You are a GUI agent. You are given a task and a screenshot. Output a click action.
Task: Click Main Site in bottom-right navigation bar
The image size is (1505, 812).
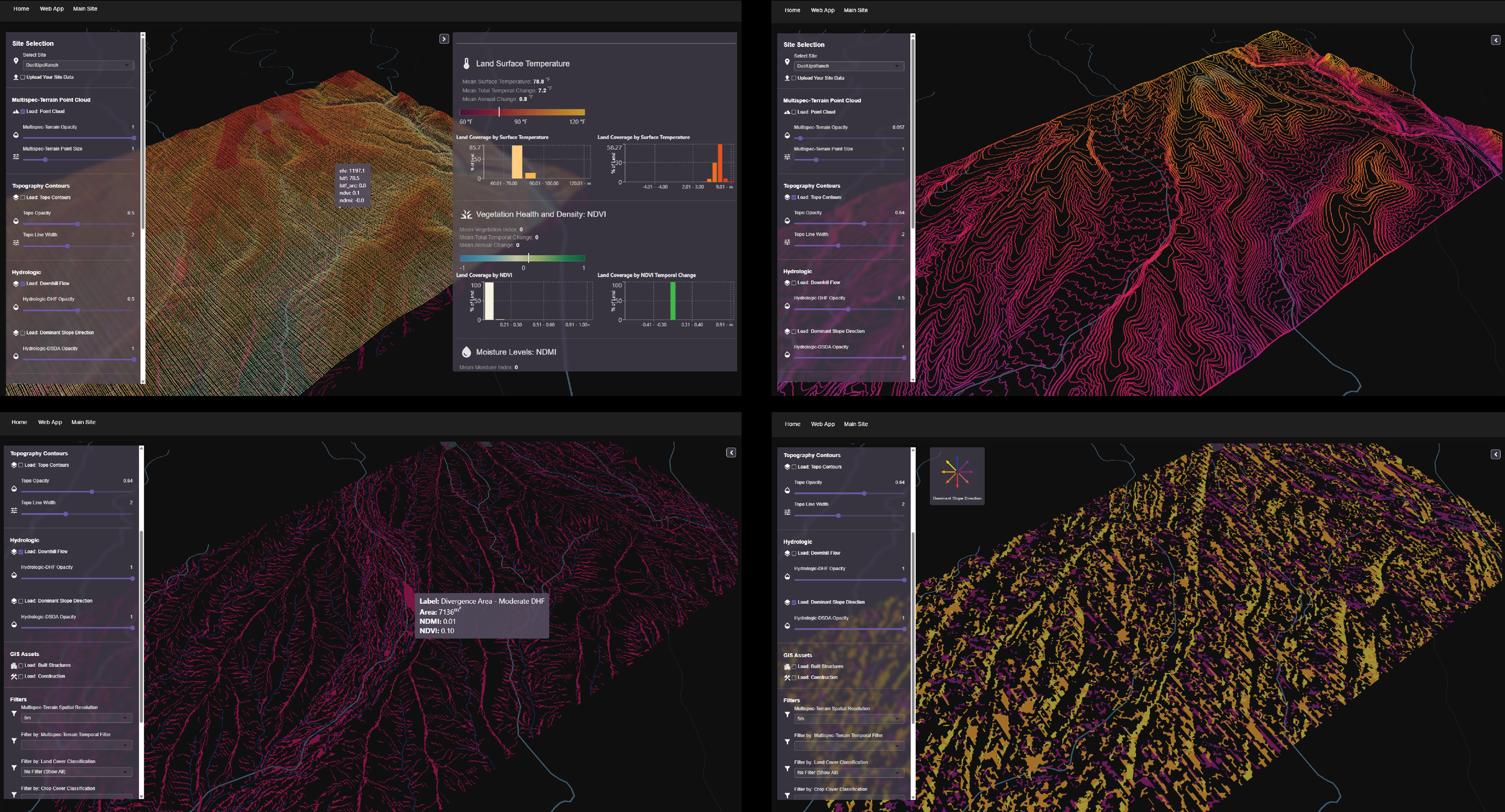855,424
